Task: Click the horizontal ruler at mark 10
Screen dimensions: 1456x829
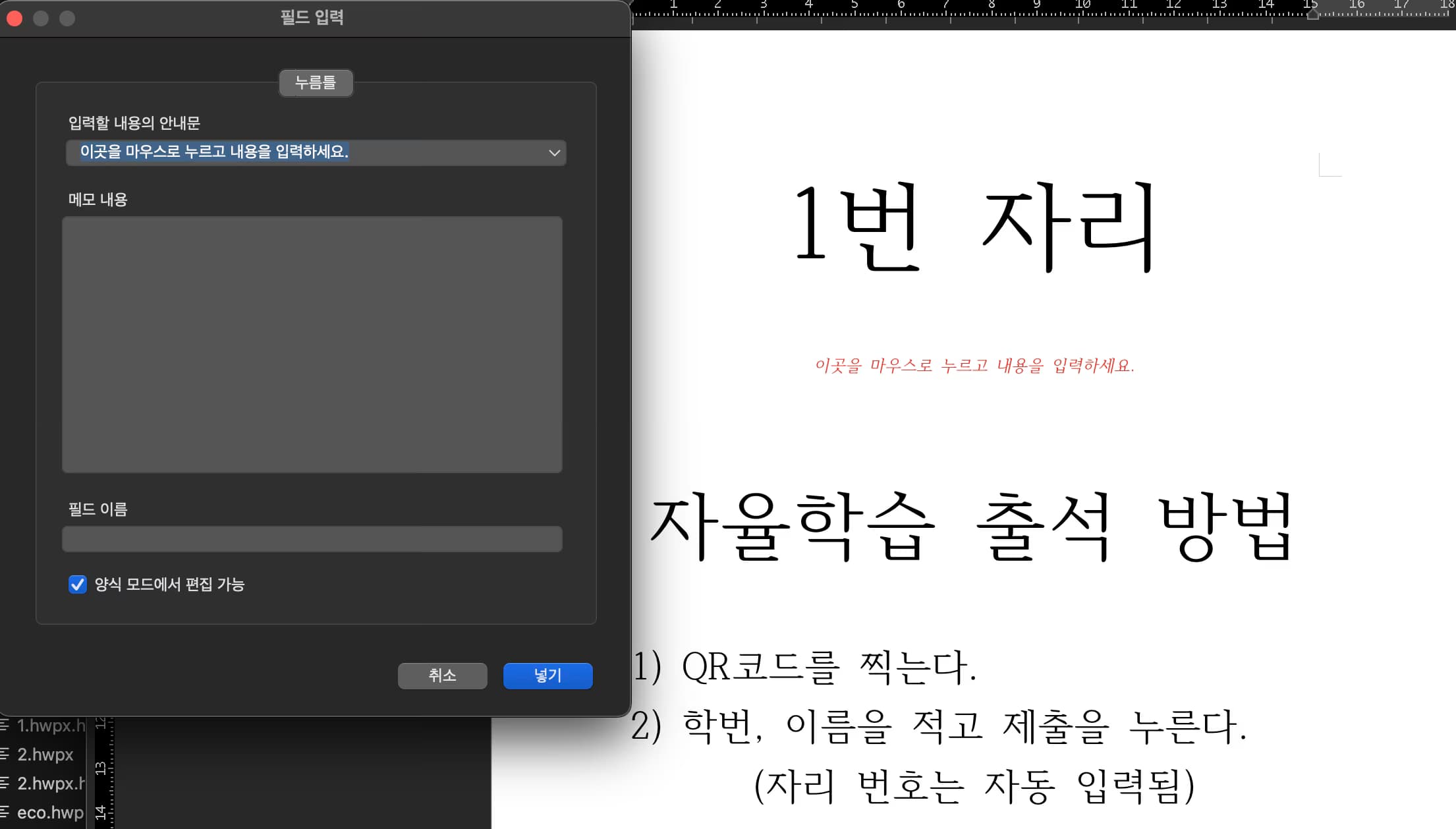Action: point(1082,5)
